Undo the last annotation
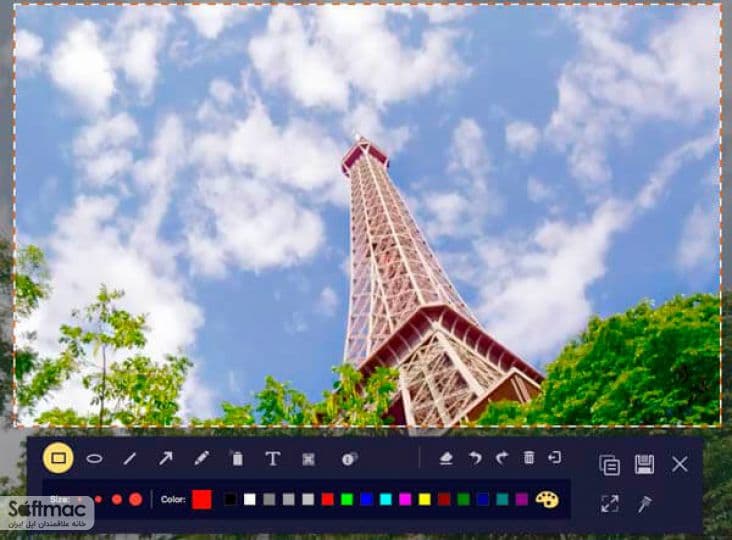Screen dimensions: 732x540 [x=476, y=458]
